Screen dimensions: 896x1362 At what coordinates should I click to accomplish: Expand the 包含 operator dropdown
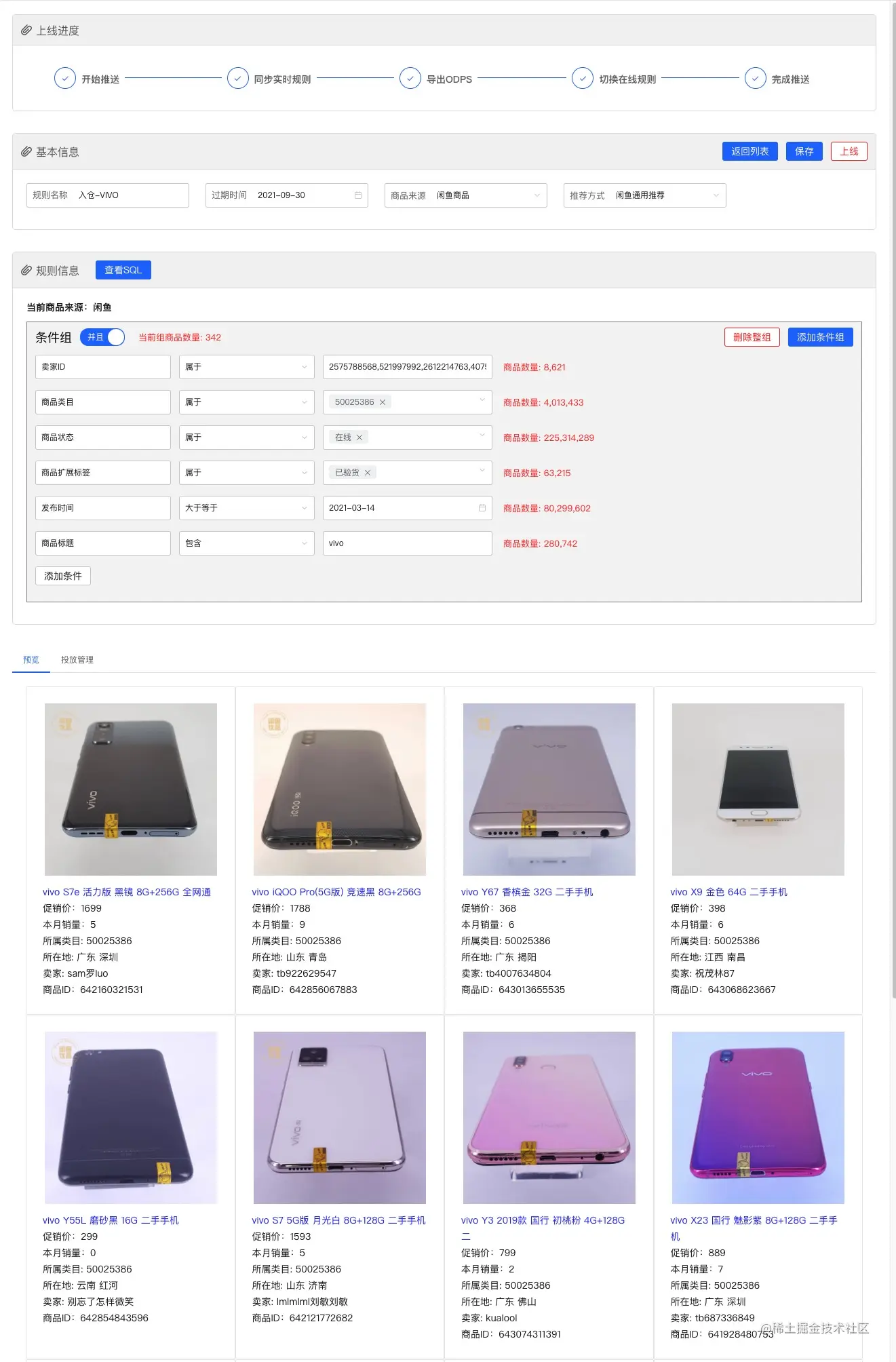point(247,543)
